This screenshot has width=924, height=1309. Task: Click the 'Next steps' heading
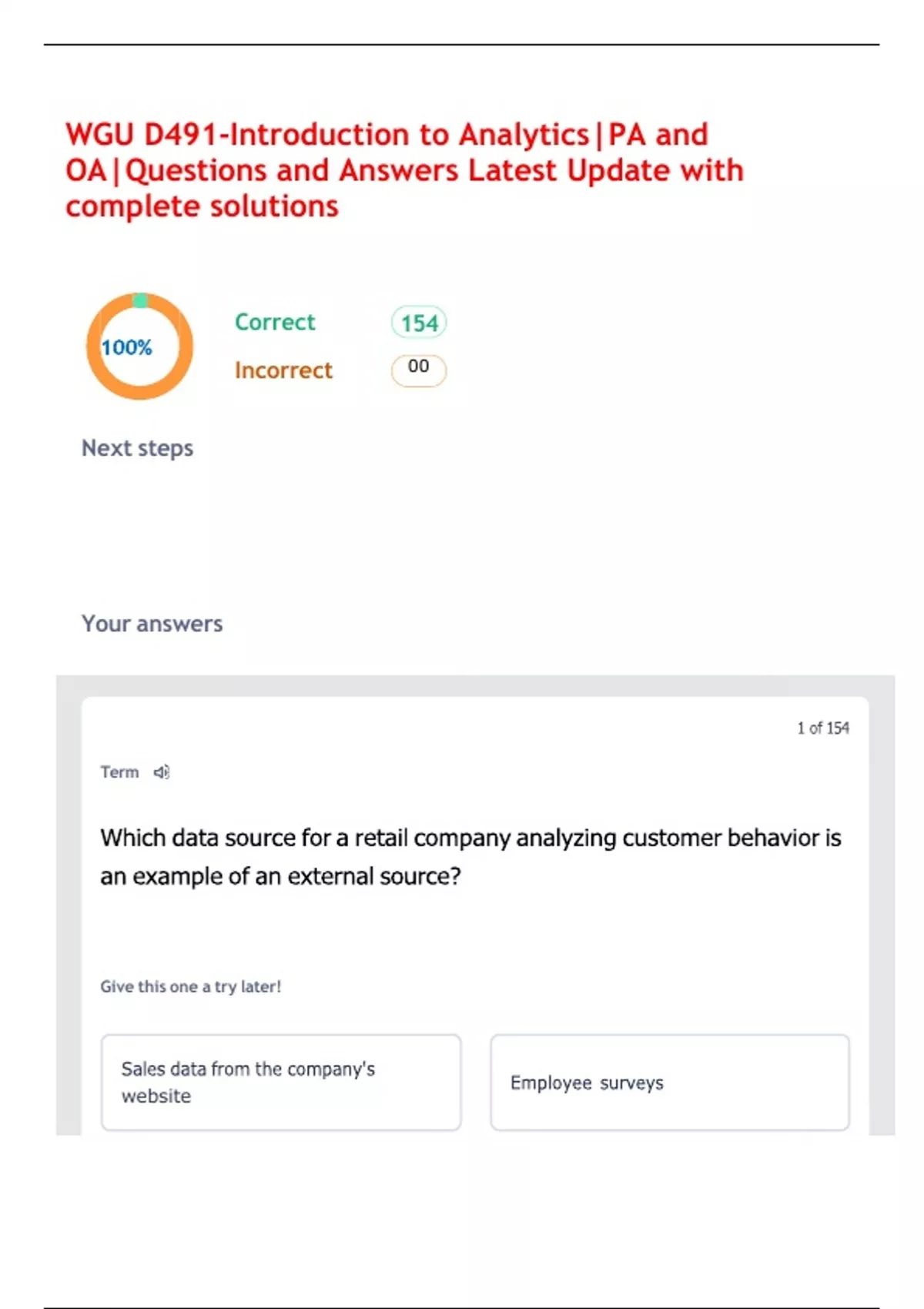[137, 448]
